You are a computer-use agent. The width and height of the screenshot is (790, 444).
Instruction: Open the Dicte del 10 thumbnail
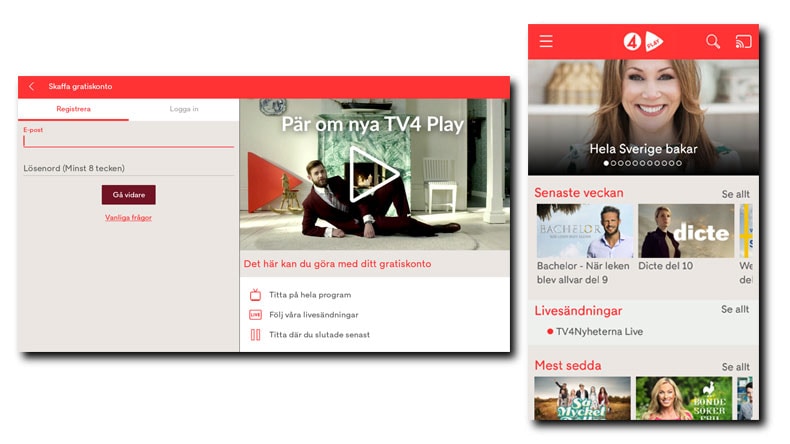coord(686,231)
